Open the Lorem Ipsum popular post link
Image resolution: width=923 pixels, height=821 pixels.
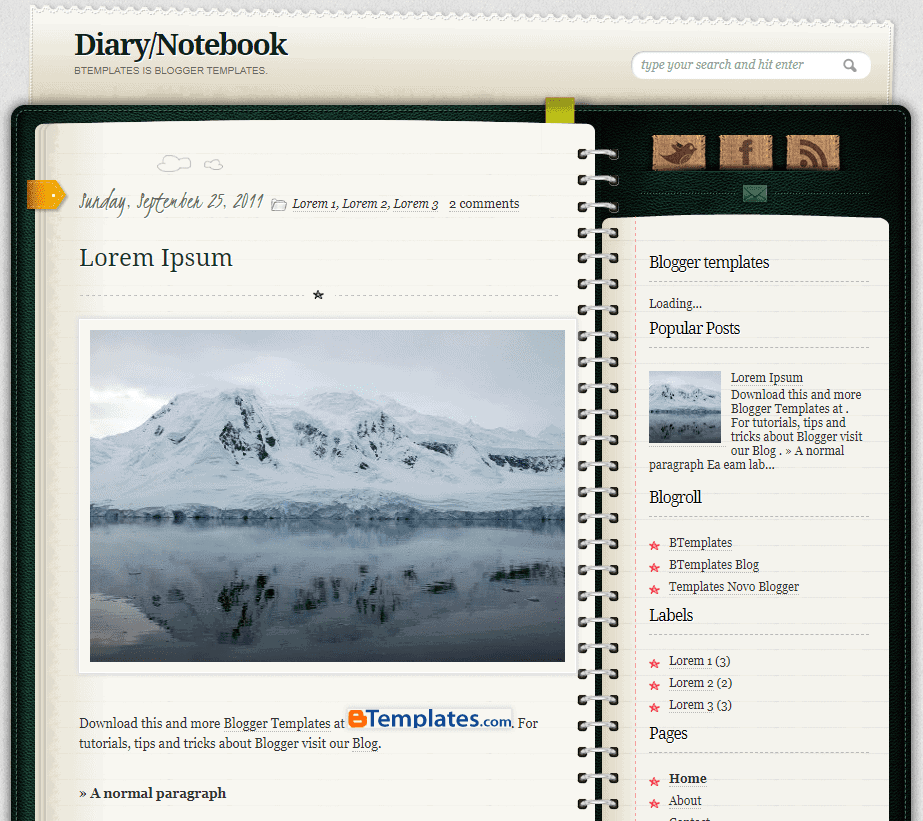(766, 377)
